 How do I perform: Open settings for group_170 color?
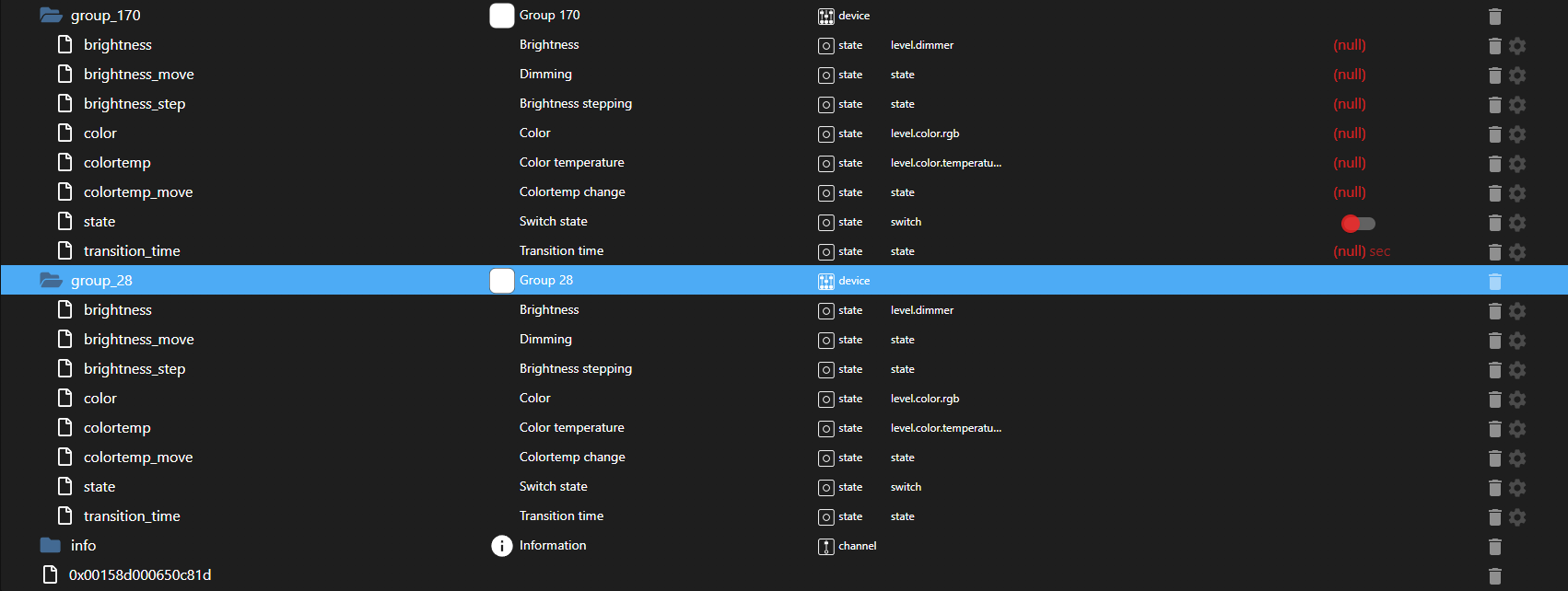1517,133
